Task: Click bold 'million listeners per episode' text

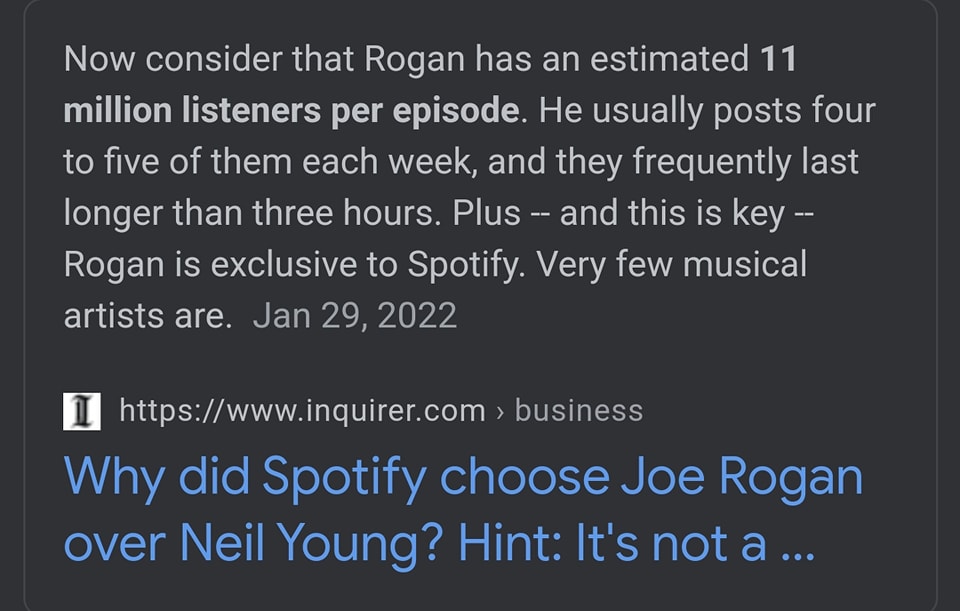Action: pyautogui.click(x=291, y=111)
